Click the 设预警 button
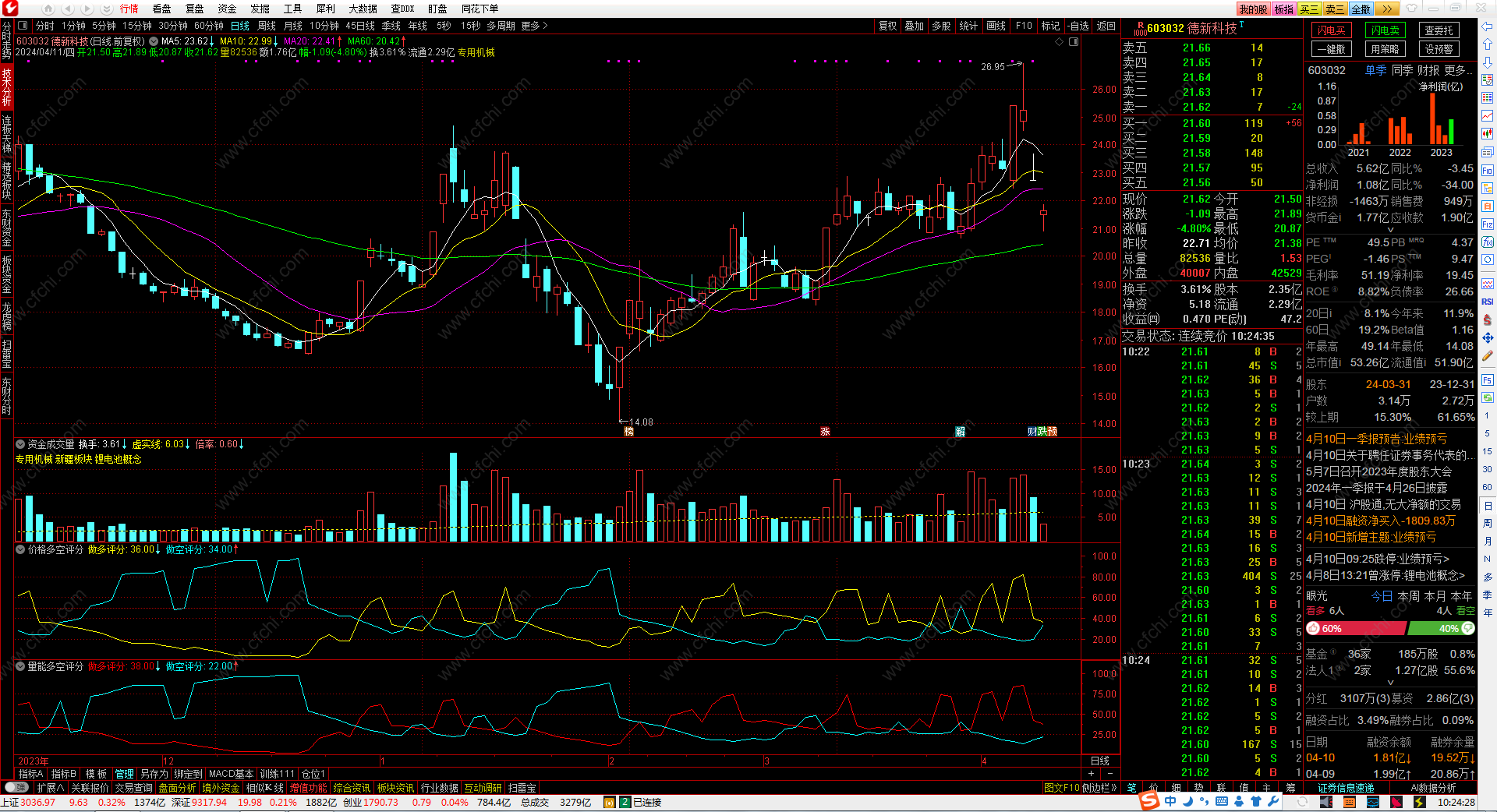This screenshot has height=812, width=1497. [1439, 49]
